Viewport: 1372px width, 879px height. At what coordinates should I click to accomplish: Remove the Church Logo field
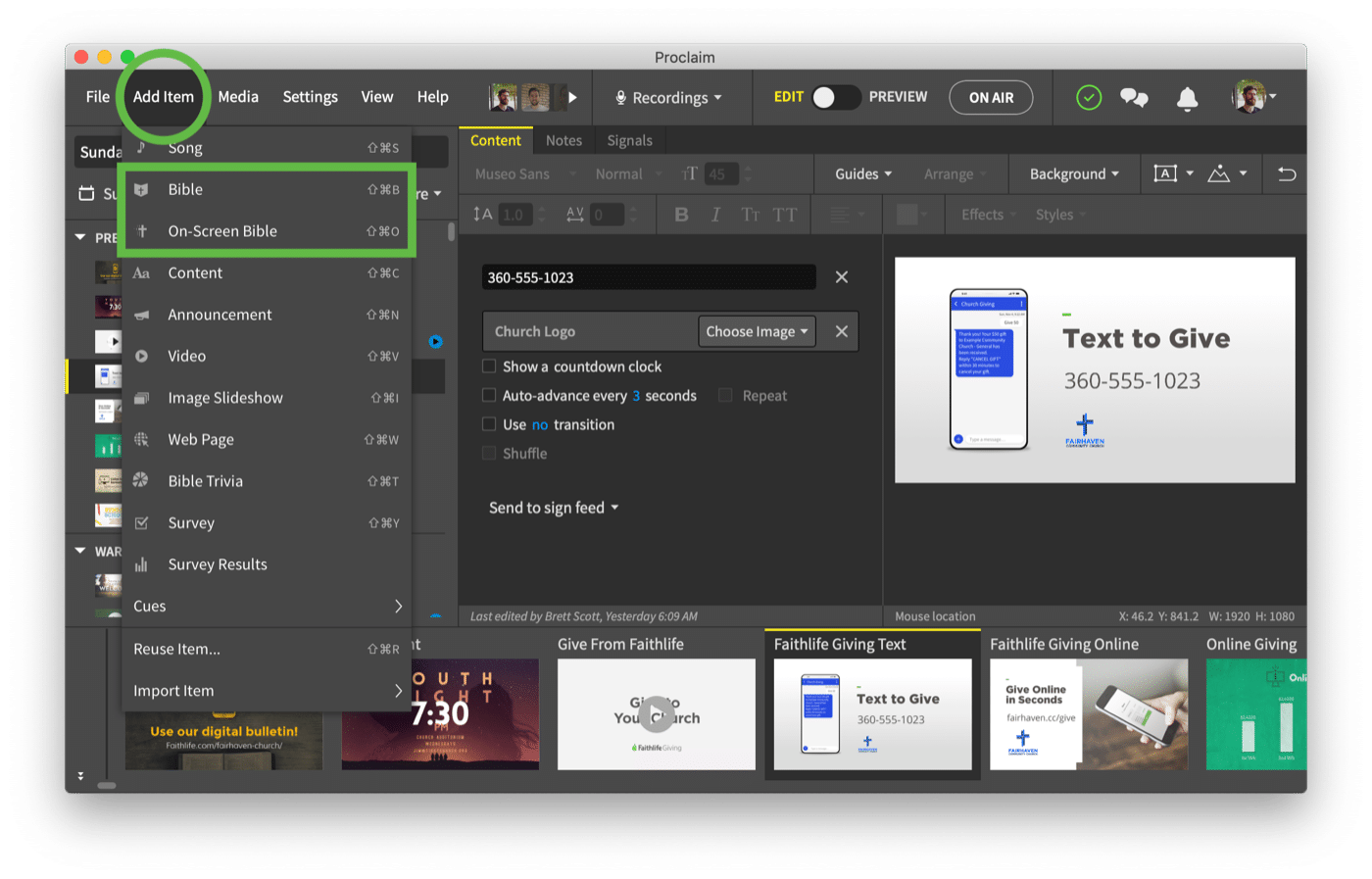pyautogui.click(x=842, y=331)
